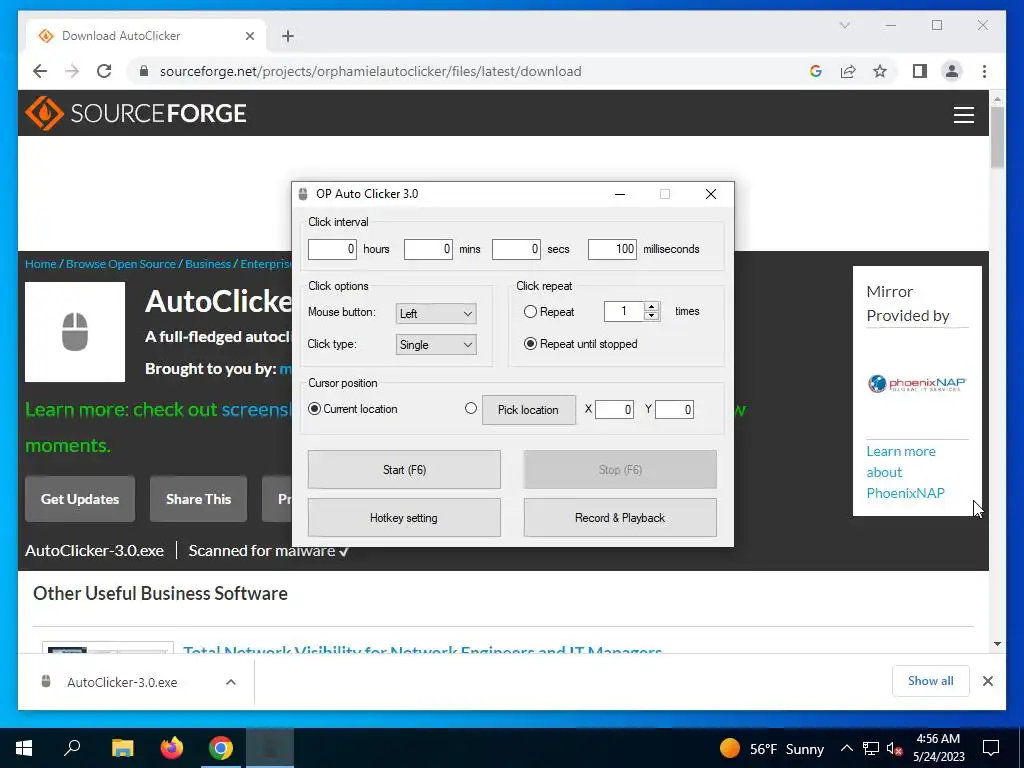Click the page vertical scrollbar thumb

pos(997,137)
